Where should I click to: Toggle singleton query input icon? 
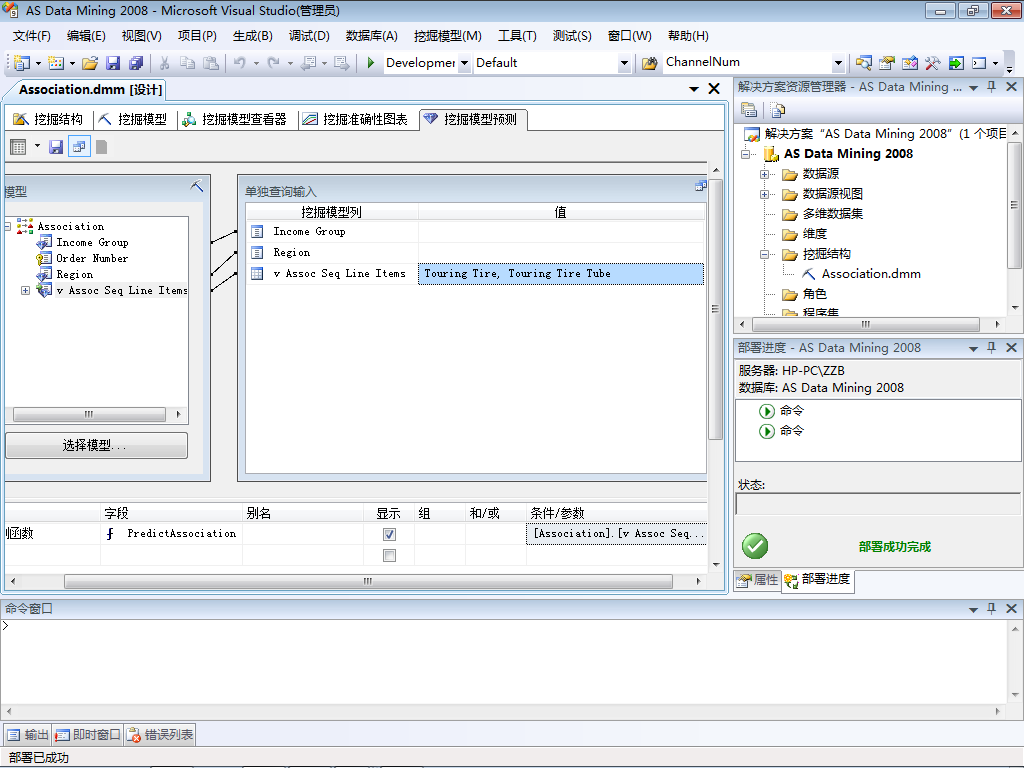(x=79, y=147)
